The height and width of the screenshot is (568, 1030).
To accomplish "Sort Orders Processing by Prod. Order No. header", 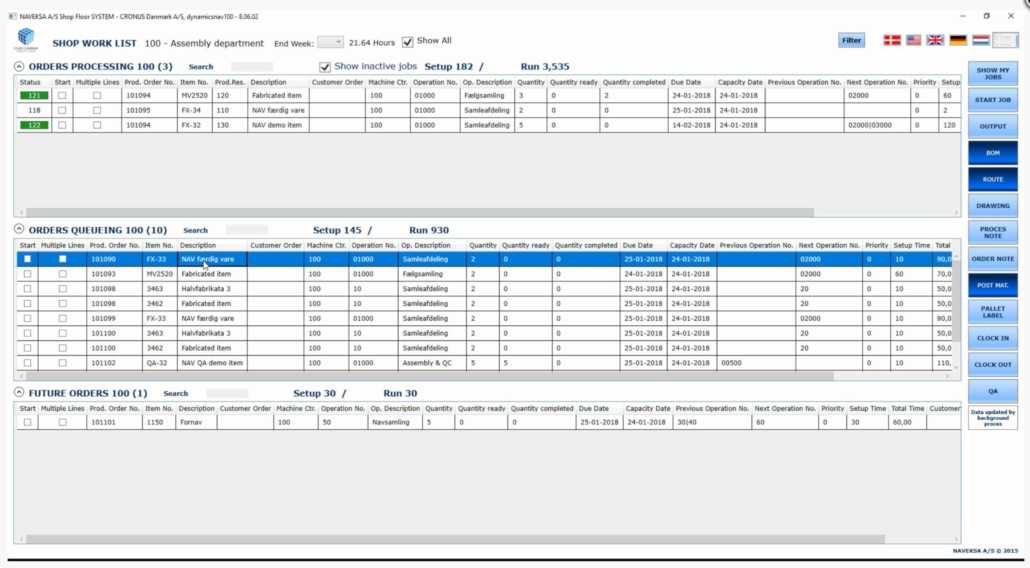I will pos(150,82).
